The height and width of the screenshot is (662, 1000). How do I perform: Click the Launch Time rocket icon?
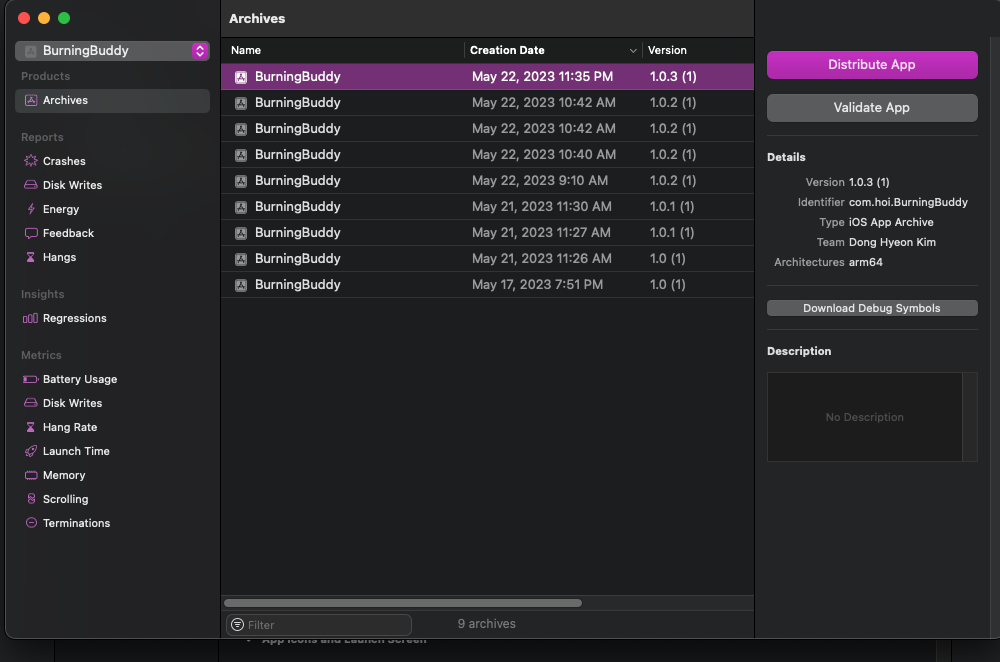pos(31,451)
